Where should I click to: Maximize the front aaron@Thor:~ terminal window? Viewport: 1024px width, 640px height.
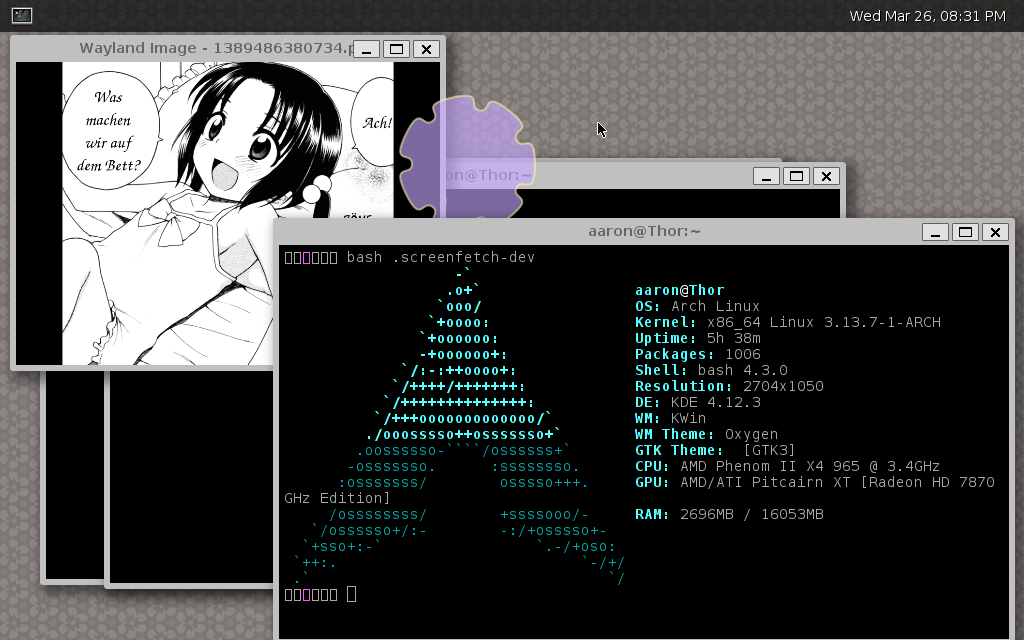pyautogui.click(x=965, y=232)
